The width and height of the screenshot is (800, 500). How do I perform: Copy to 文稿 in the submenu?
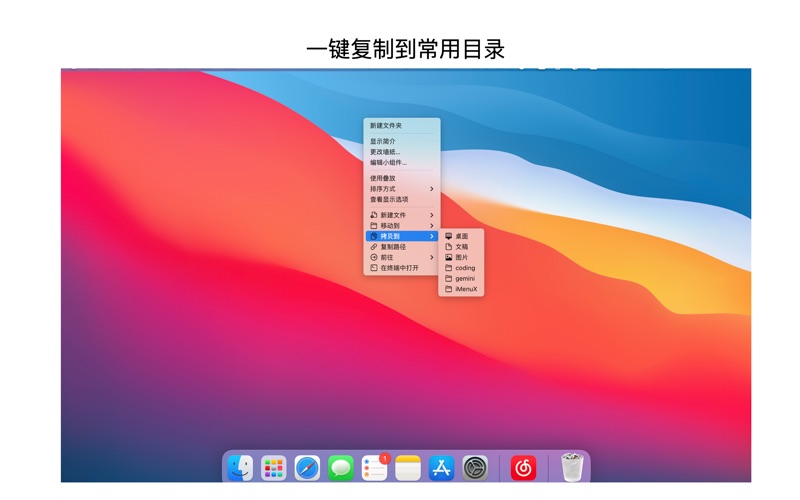[461, 247]
